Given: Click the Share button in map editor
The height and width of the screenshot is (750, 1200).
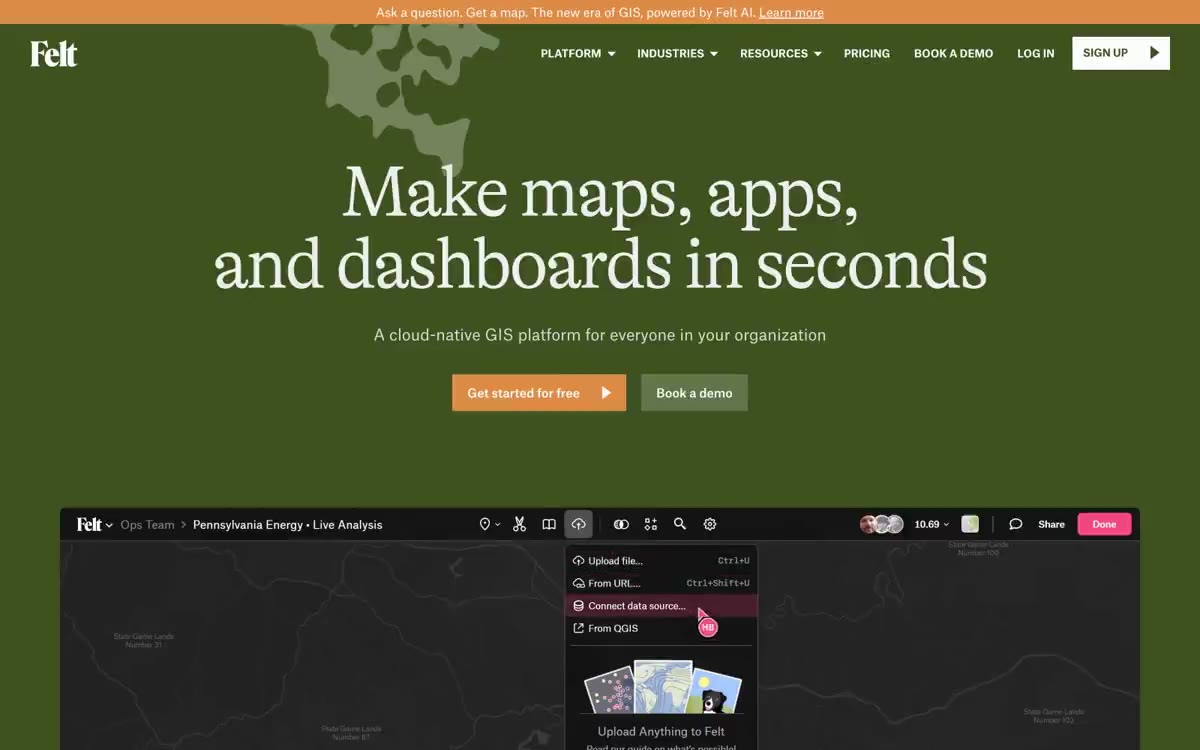Looking at the screenshot, I should point(1051,524).
